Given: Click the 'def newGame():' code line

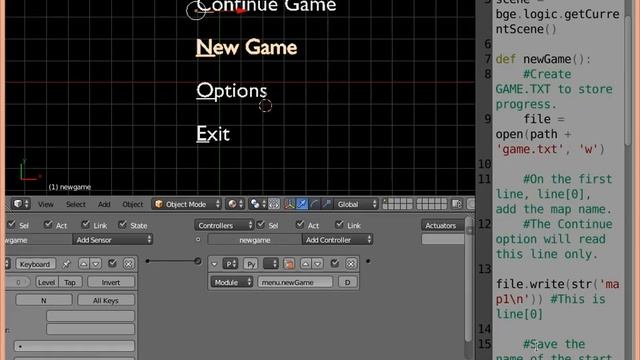Looking at the screenshot, I should pos(543,59).
